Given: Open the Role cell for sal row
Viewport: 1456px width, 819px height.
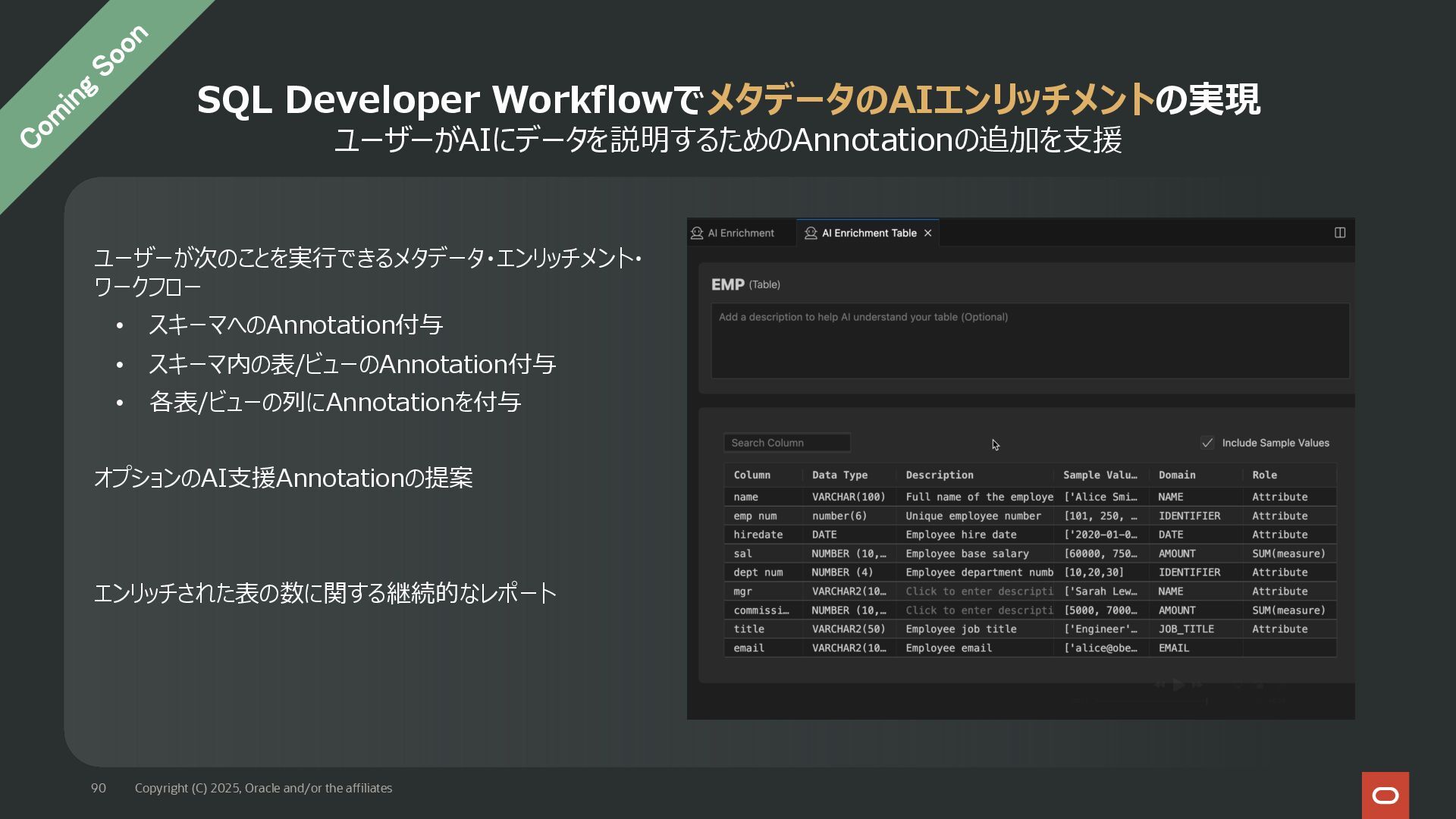Looking at the screenshot, I should point(1288,554).
